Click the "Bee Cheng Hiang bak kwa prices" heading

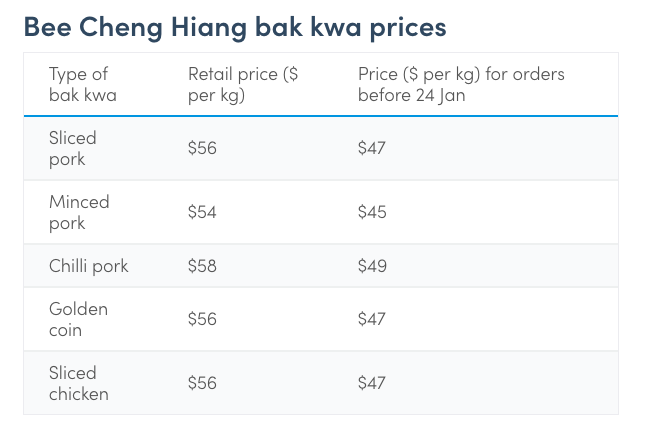pos(234,26)
